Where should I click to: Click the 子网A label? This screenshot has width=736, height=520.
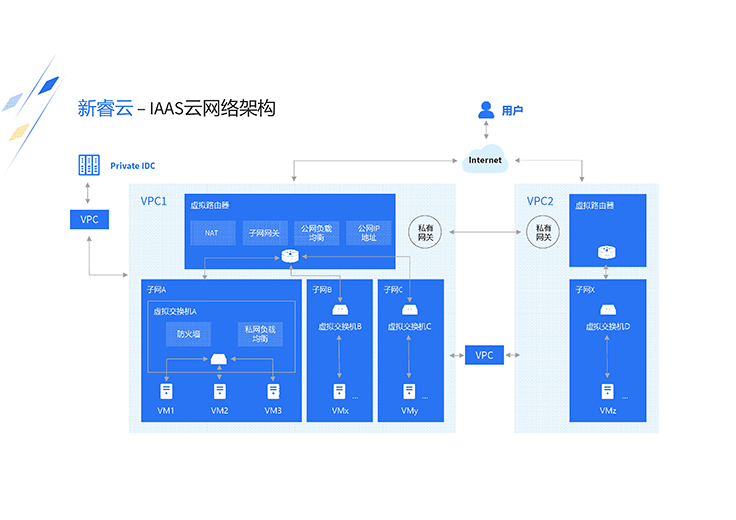point(156,290)
